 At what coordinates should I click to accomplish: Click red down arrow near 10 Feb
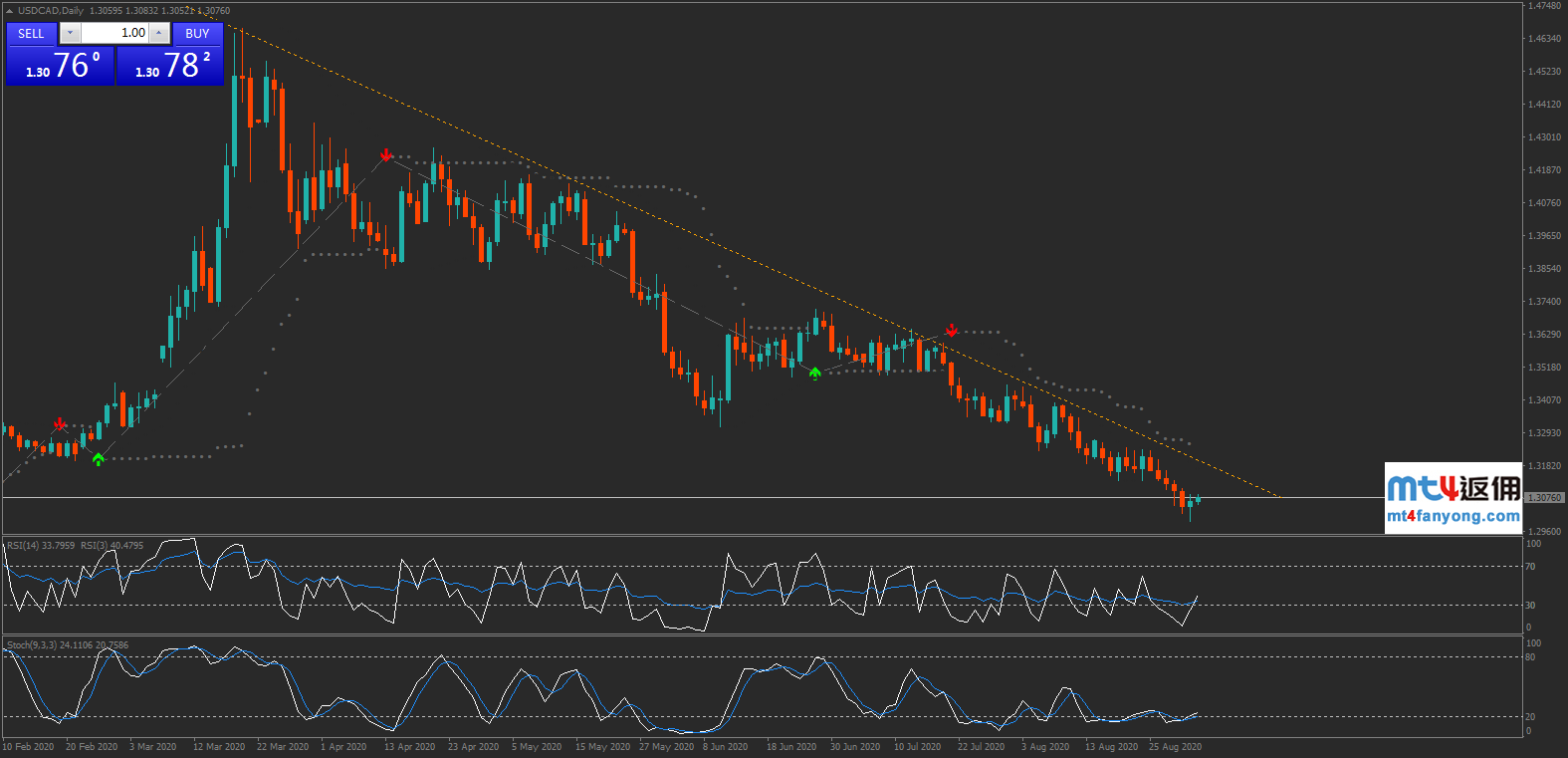60,424
